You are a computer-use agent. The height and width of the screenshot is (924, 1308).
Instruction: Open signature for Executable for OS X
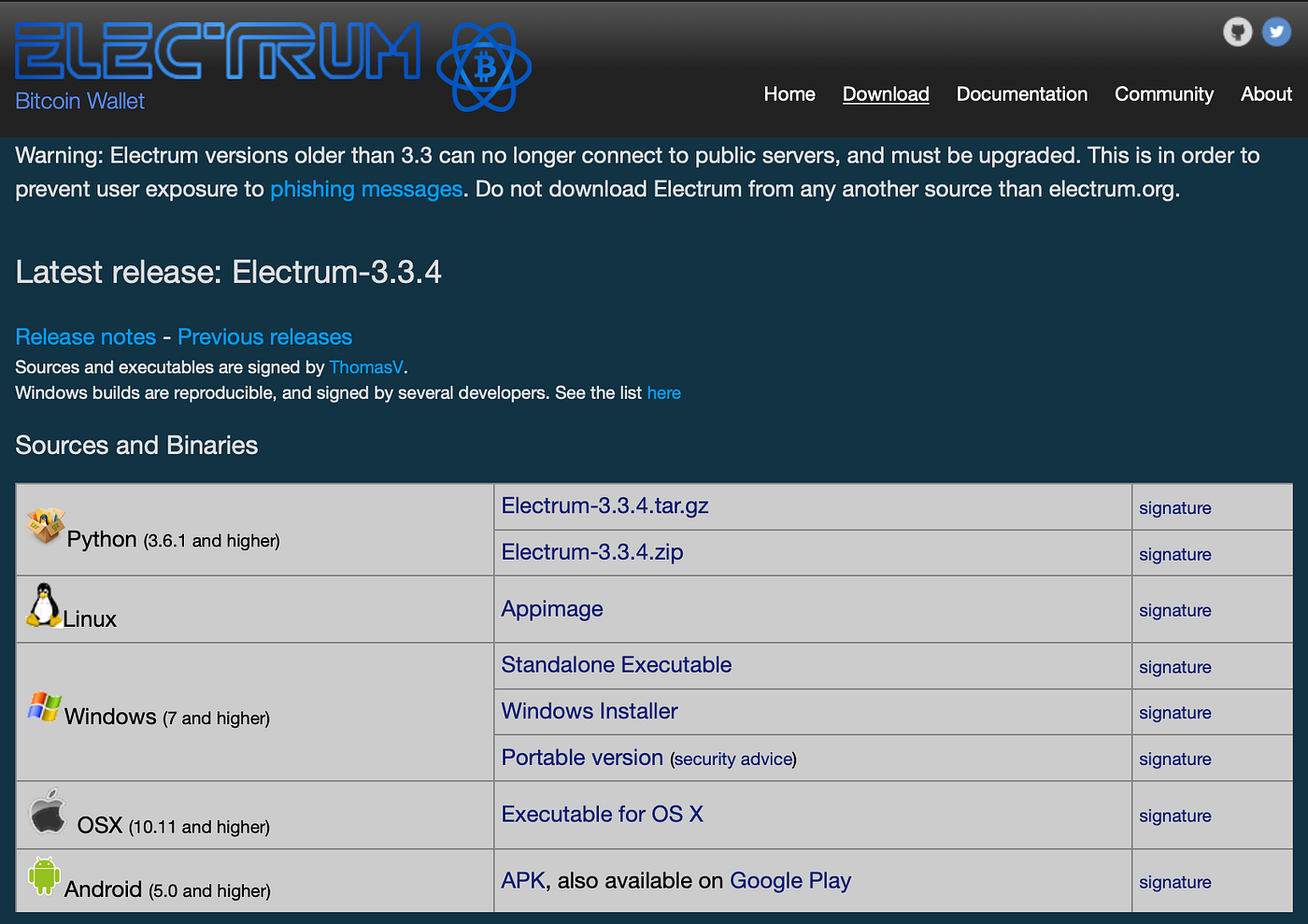[1175, 816]
